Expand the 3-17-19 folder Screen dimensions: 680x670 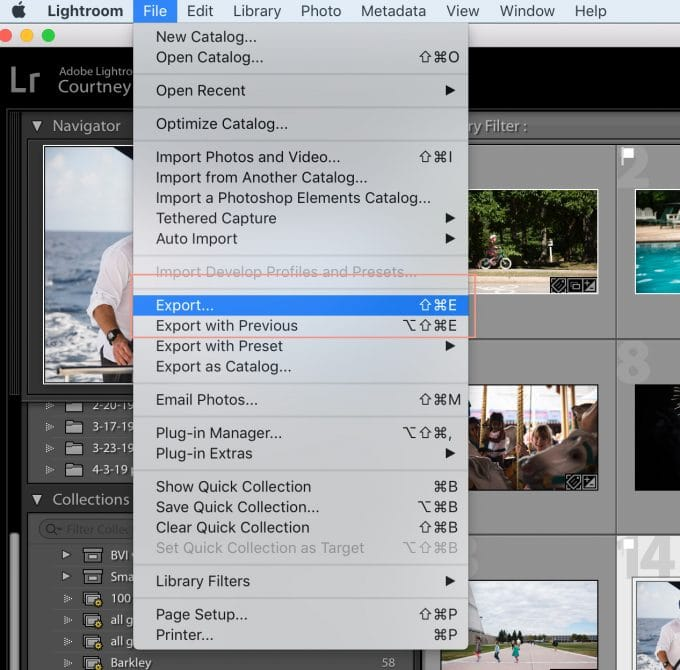point(49,427)
